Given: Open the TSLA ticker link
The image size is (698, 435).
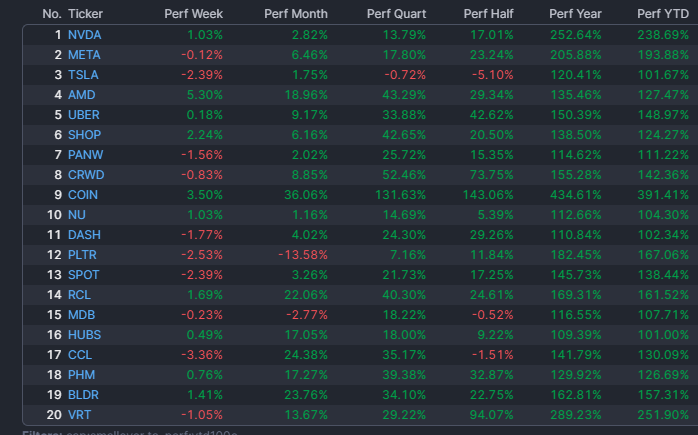Looking at the screenshot, I should pyautogui.click(x=83, y=75).
